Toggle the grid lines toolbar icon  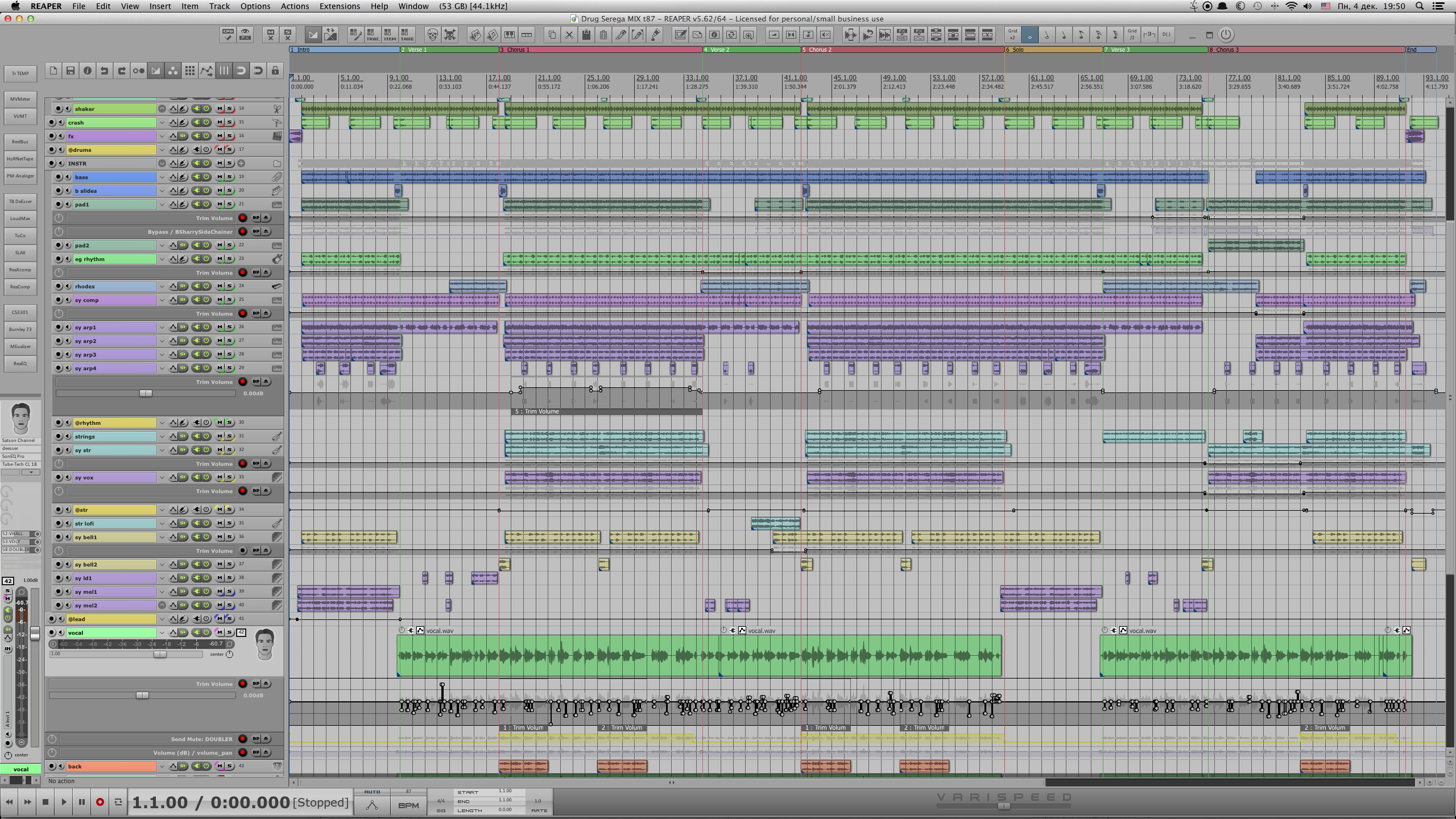(x=189, y=71)
